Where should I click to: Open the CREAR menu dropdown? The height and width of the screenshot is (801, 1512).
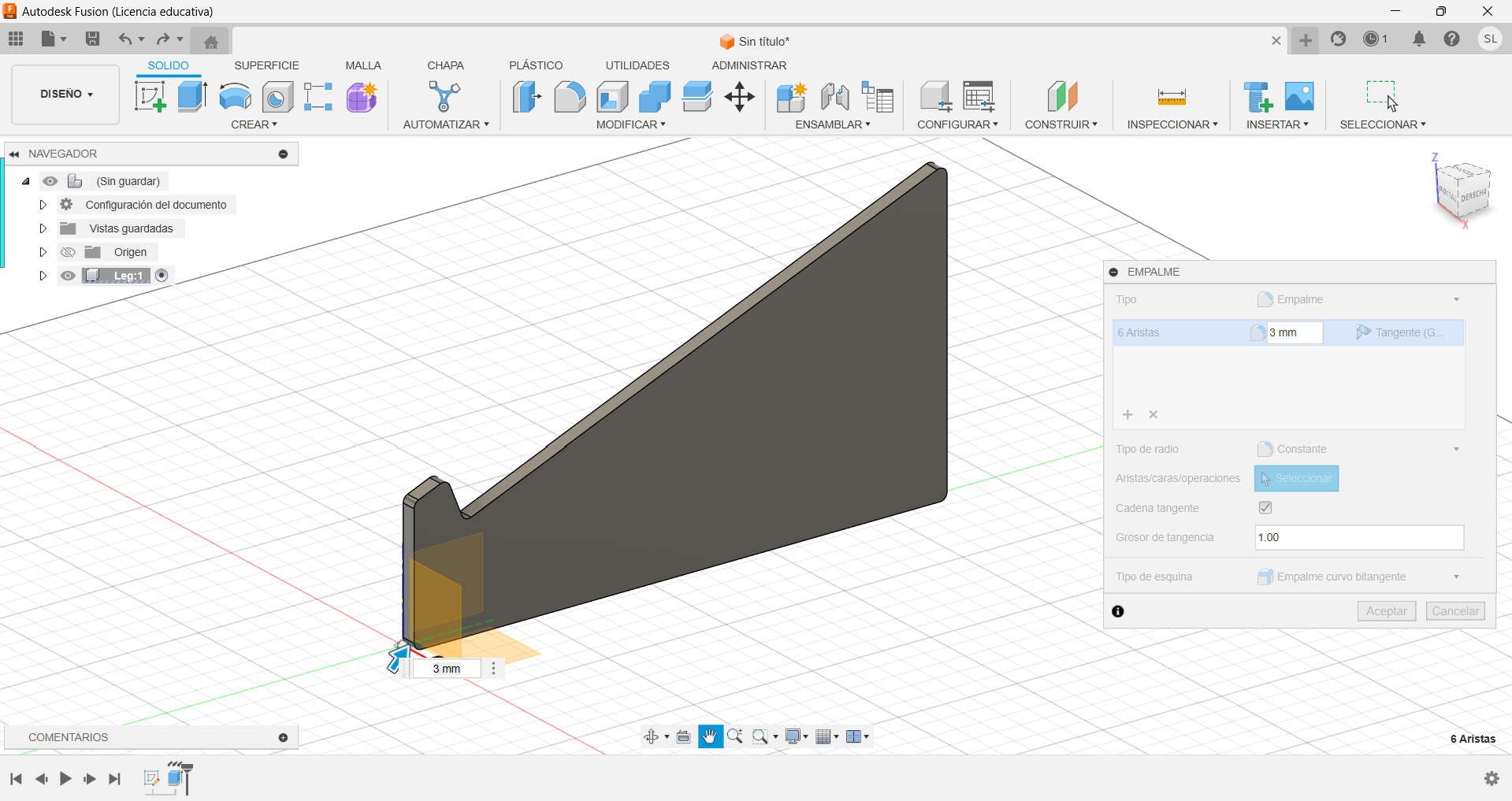[x=254, y=124]
